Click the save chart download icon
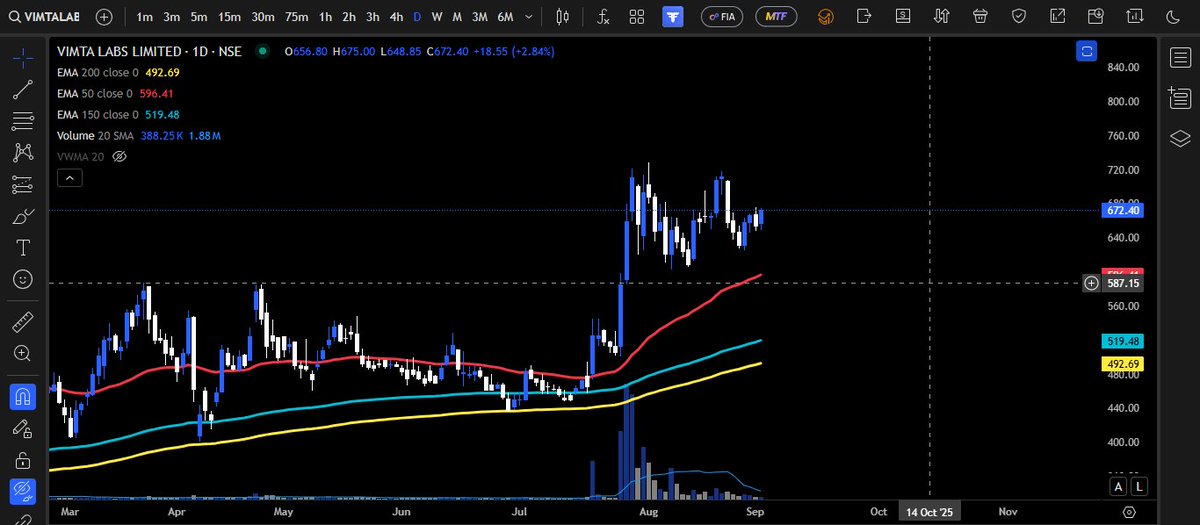The width and height of the screenshot is (1200, 525). pyautogui.click(x=1095, y=17)
